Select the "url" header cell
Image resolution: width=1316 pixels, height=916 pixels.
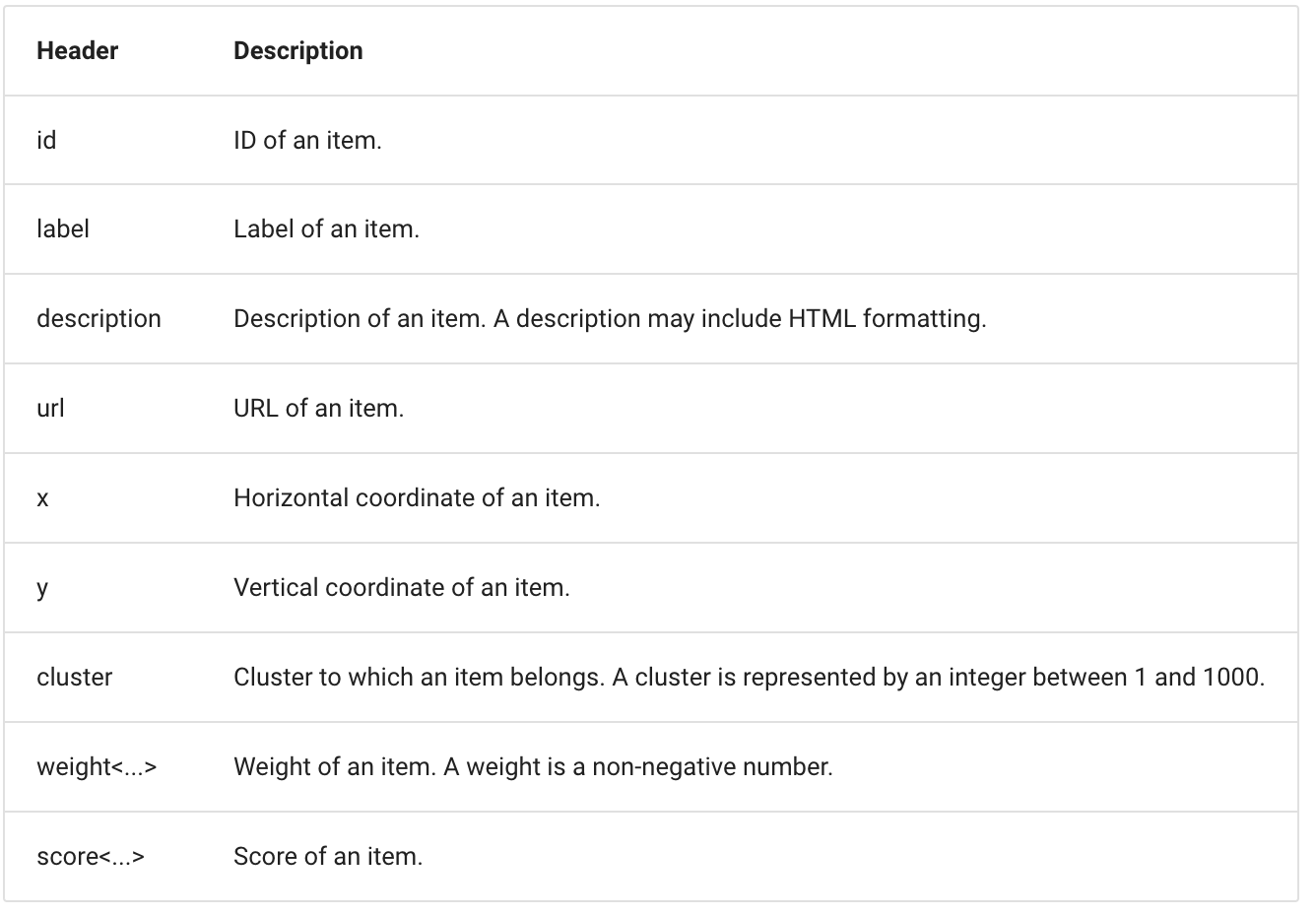coord(50,409)
